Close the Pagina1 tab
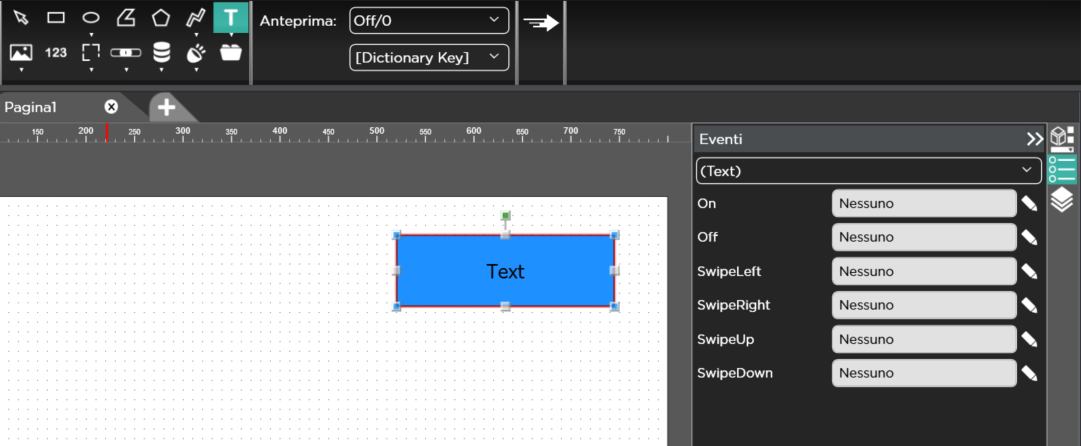 point(111,107)
